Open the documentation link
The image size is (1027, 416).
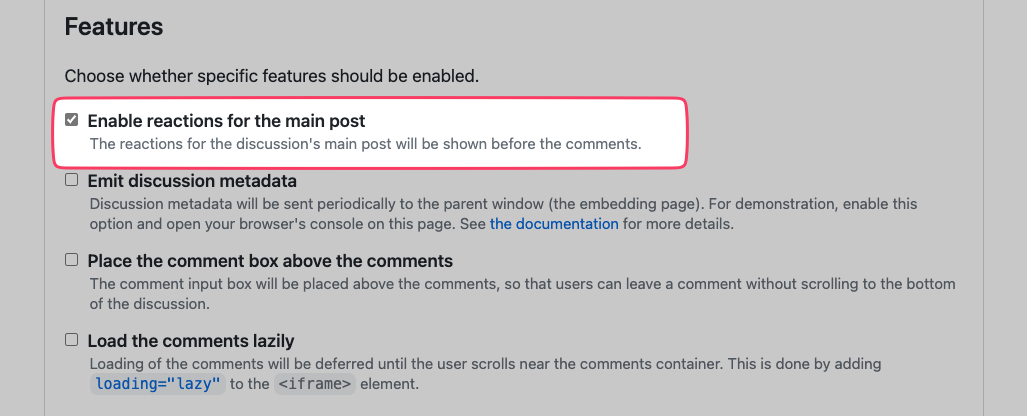(553, 224)
